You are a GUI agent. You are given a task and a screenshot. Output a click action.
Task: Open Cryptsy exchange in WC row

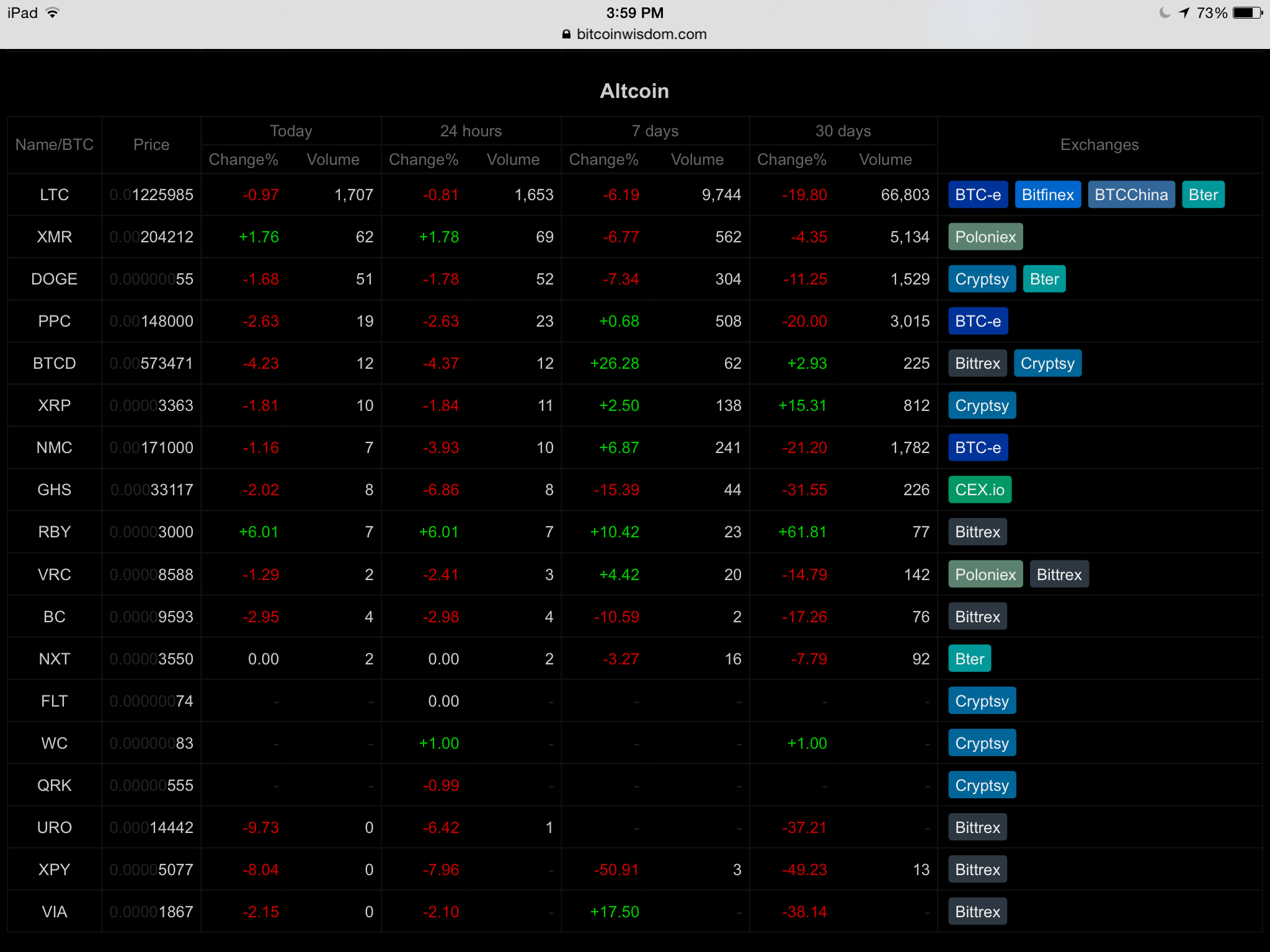[982, 743]
